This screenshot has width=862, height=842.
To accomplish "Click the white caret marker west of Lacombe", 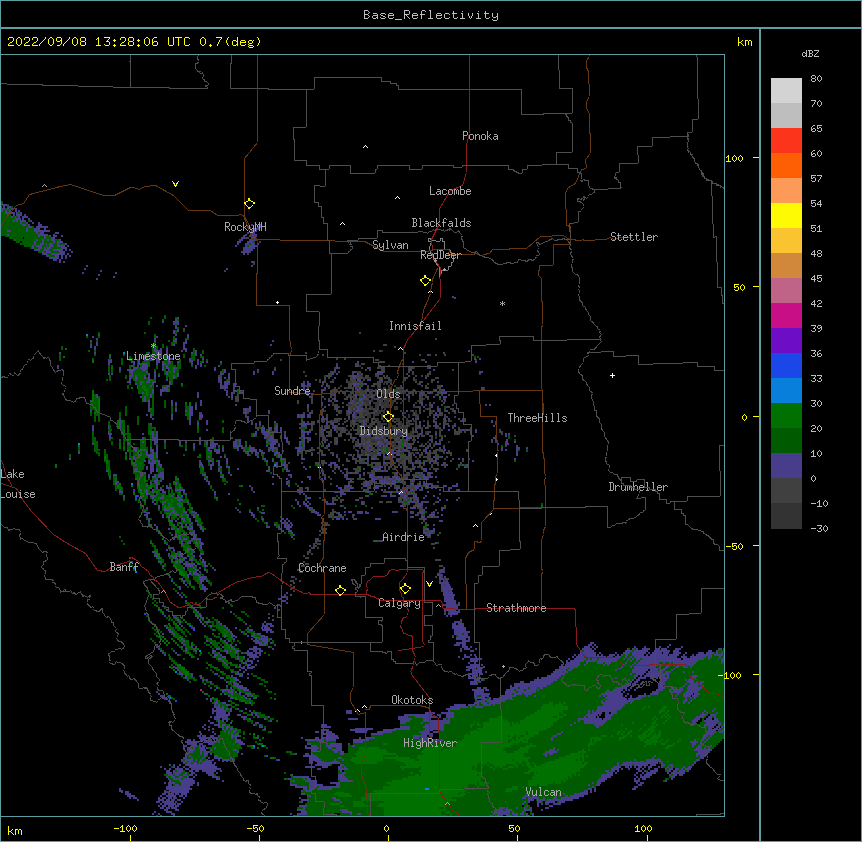I will [397, 198].
